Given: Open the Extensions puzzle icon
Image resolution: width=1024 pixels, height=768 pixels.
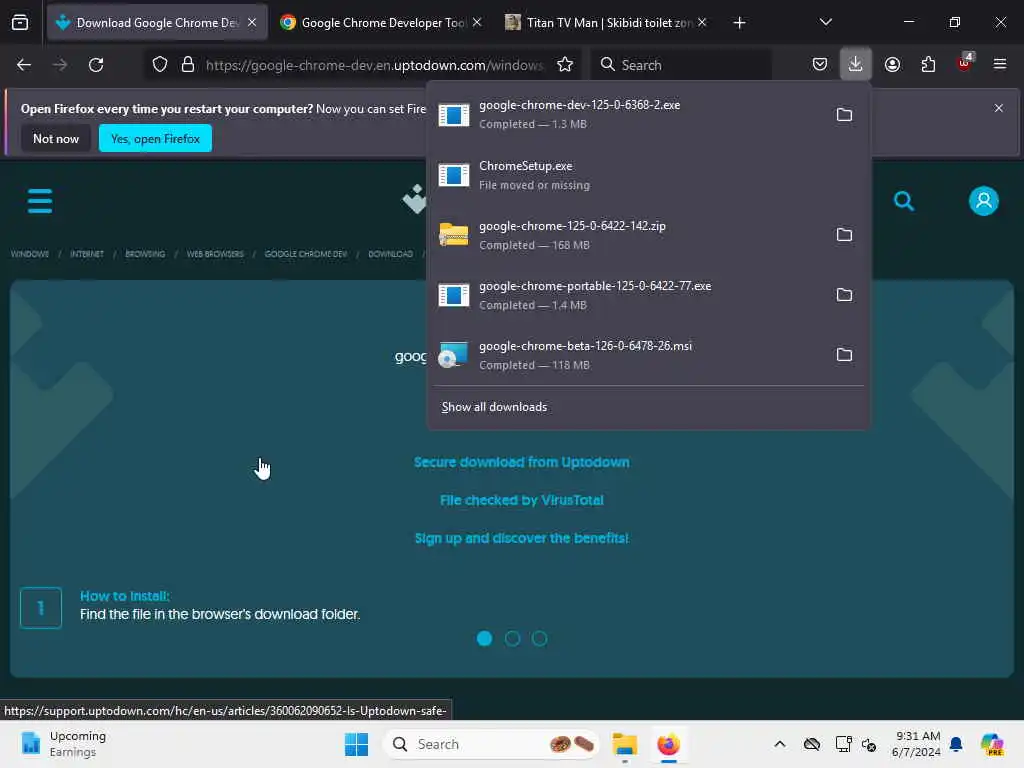Looking at the screenshot, I should (928, 65).
